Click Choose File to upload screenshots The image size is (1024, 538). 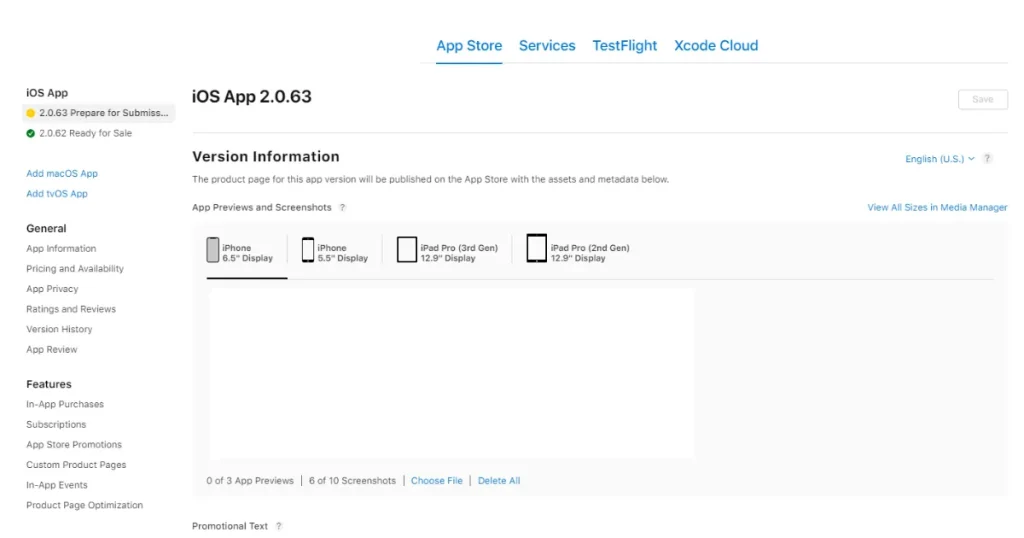pyautogui.click(x=436, y=481)
